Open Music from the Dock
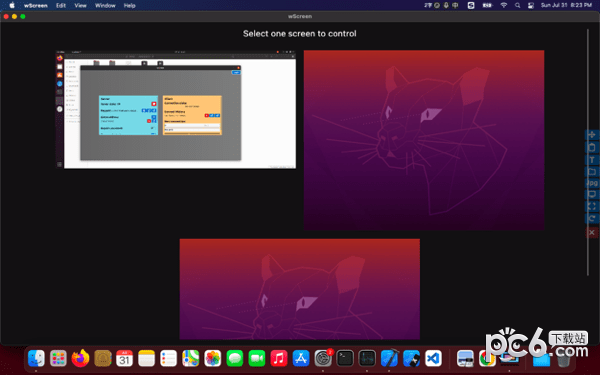The width and height of the screenshot is (600, 375). tap(279, 359)
